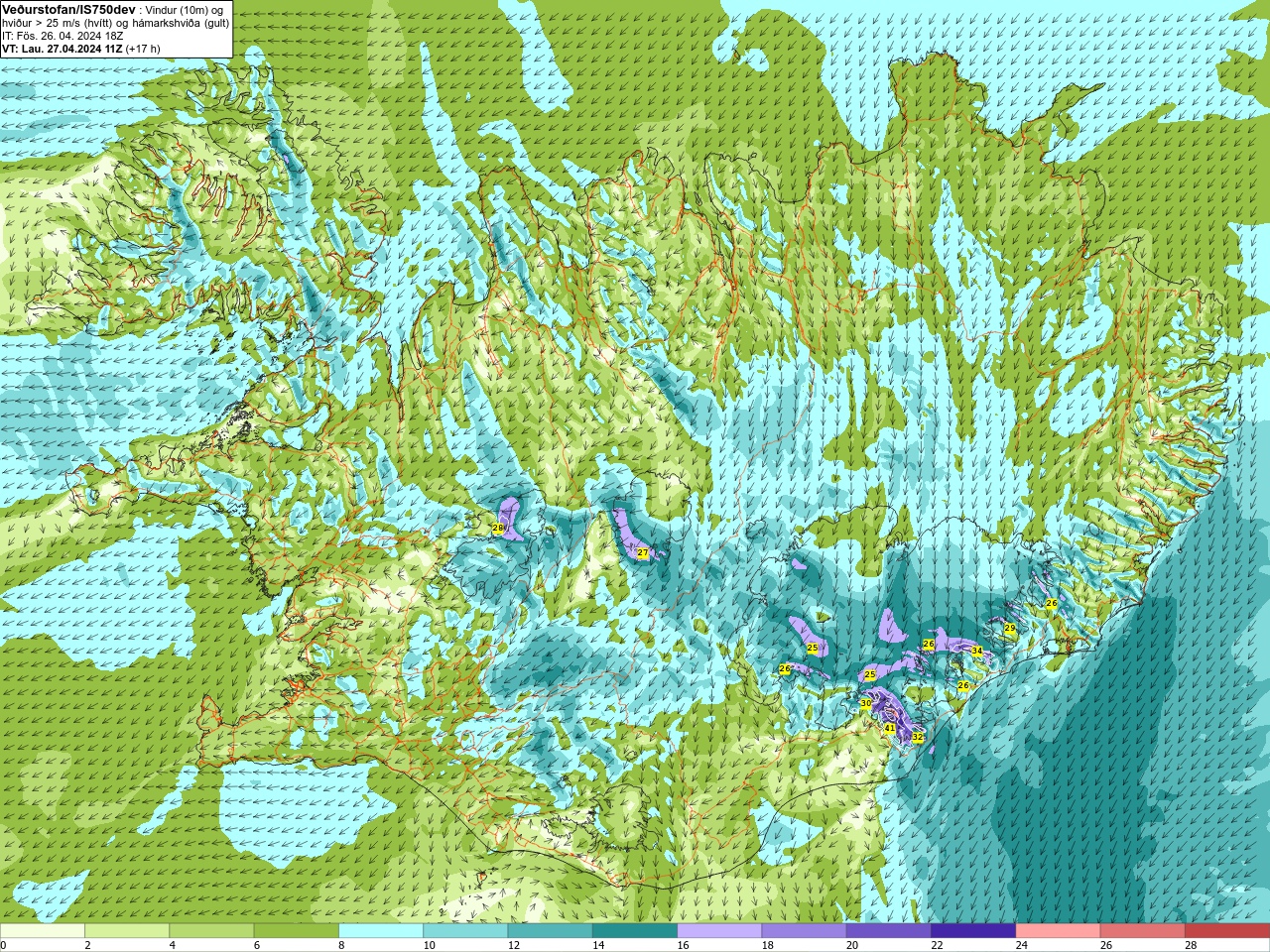Click the aqua 10–12 m/s legend swatch
The height and width of the screenshot is (952, 1270).
[x=465, y=931]
